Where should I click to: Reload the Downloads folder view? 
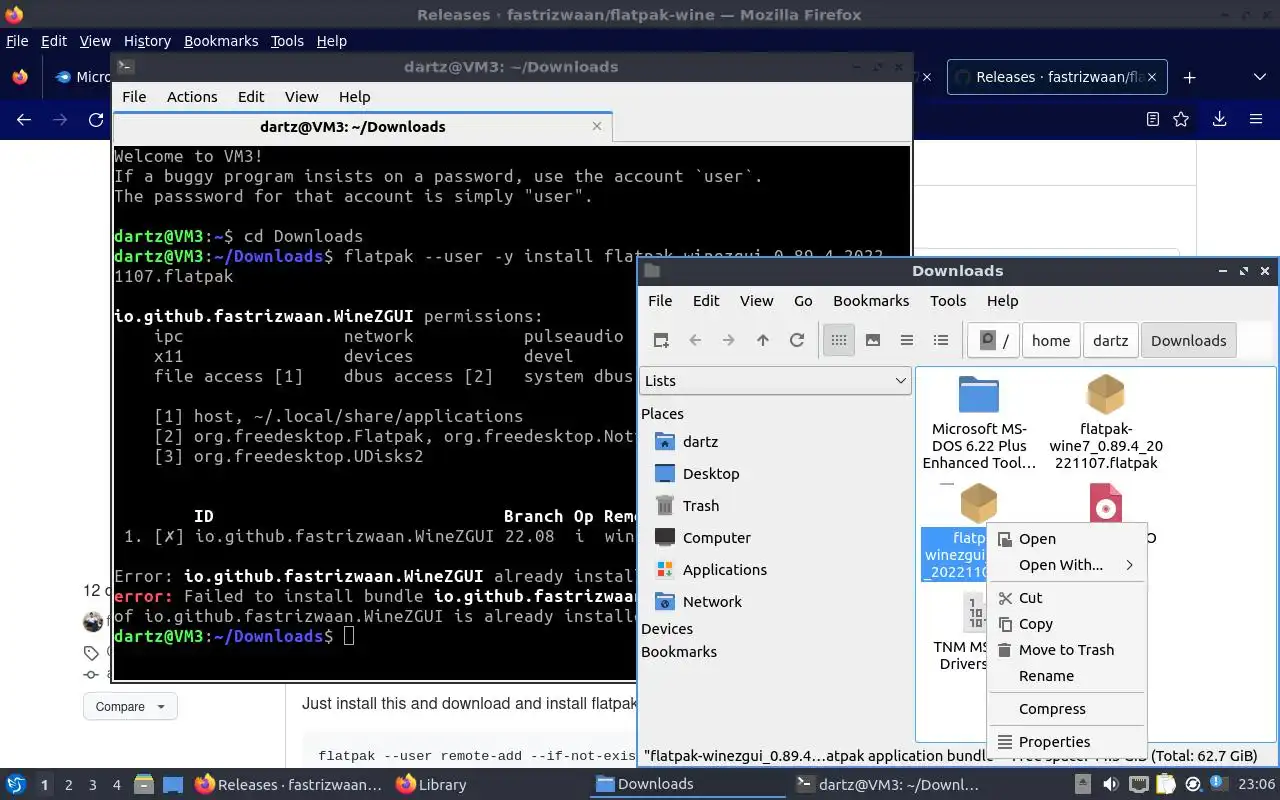coord(797,340)
